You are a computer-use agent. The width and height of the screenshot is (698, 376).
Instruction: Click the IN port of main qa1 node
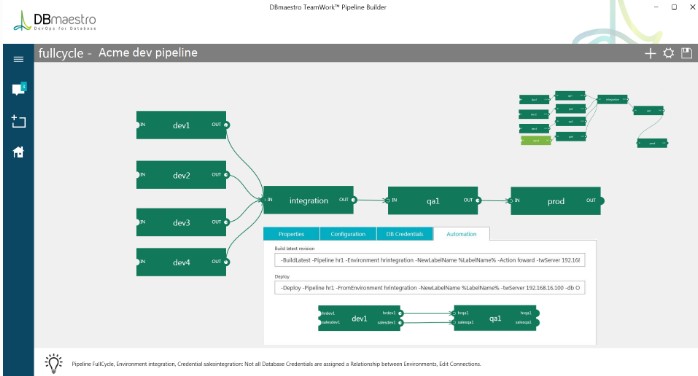click(x=388, y=201)
